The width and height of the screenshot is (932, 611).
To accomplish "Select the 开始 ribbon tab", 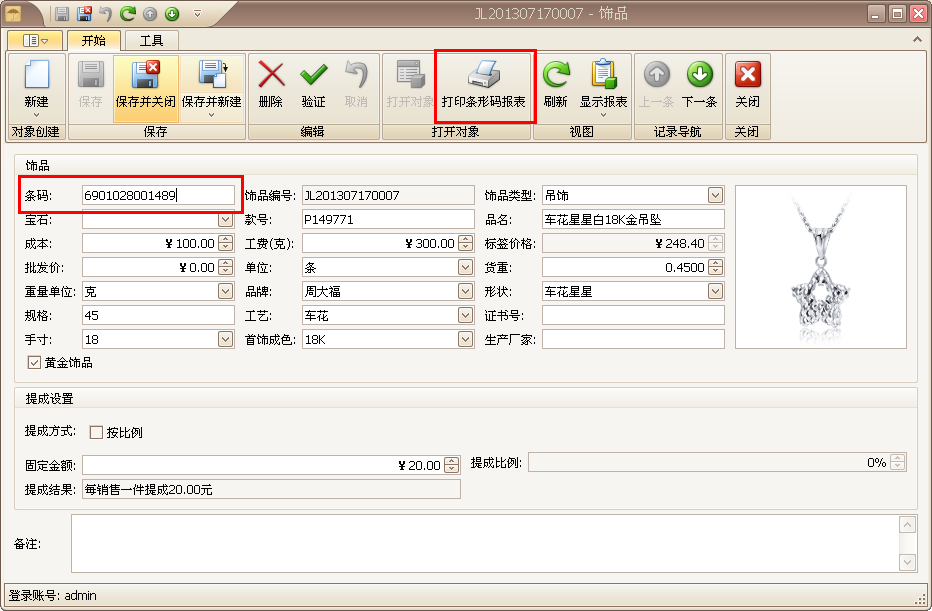I will [x=94, y=41].
